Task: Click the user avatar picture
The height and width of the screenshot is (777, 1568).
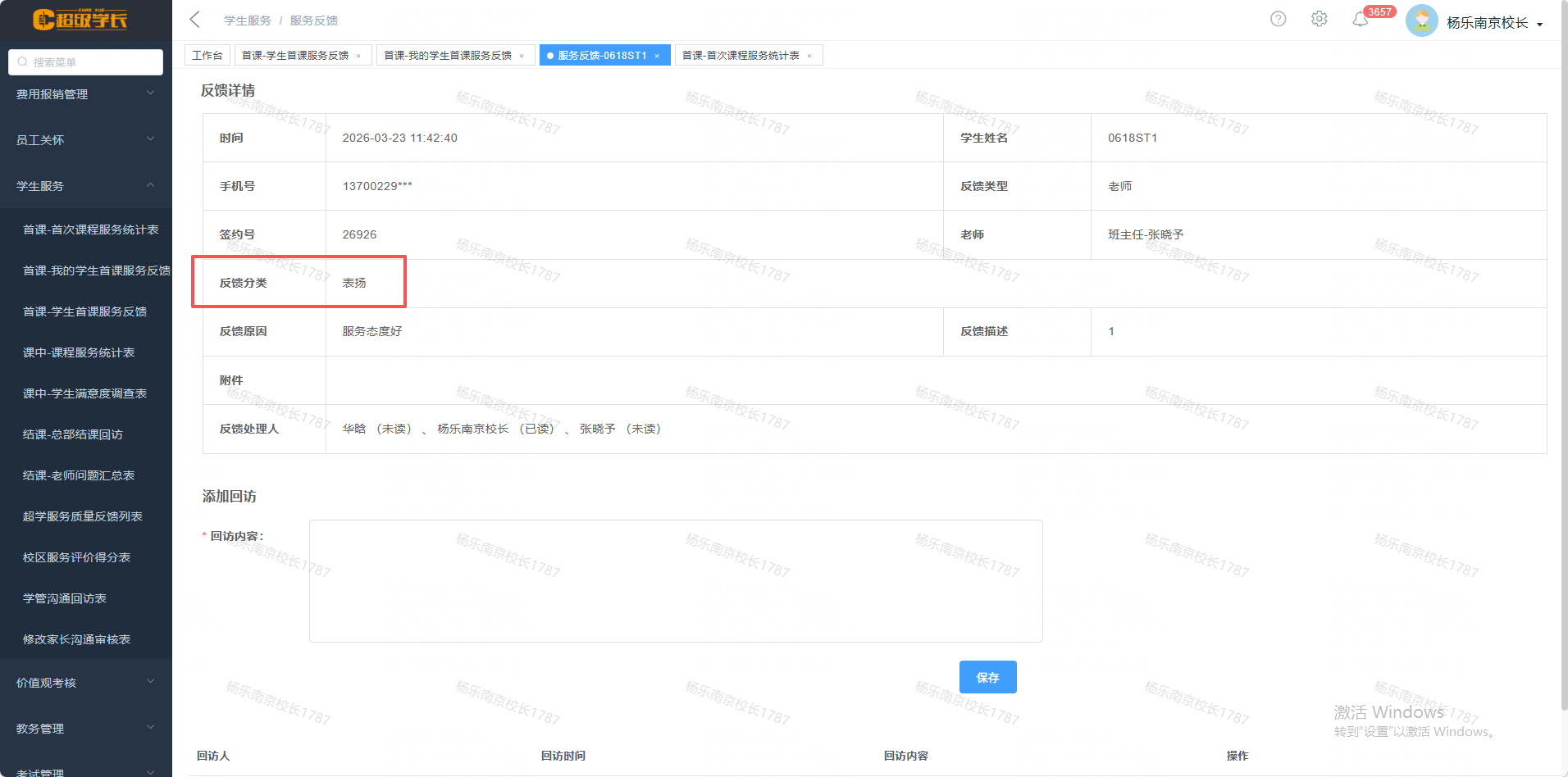Action: tap(1421, 21)
